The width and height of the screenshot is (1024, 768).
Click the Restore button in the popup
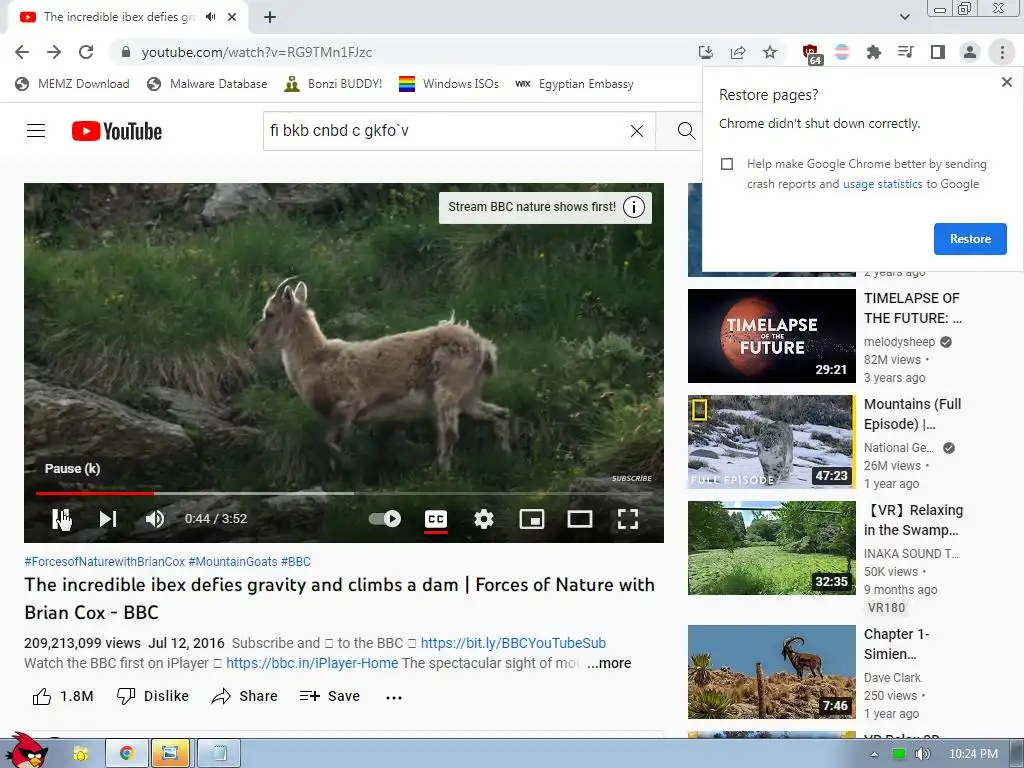point(970,239)
